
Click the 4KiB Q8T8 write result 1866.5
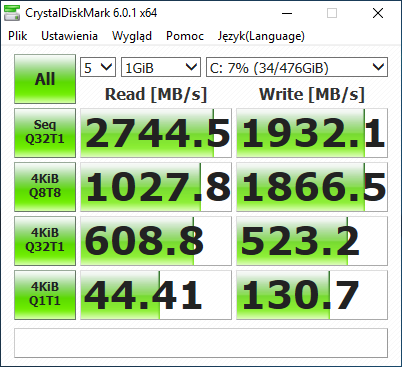coord(312,187)
